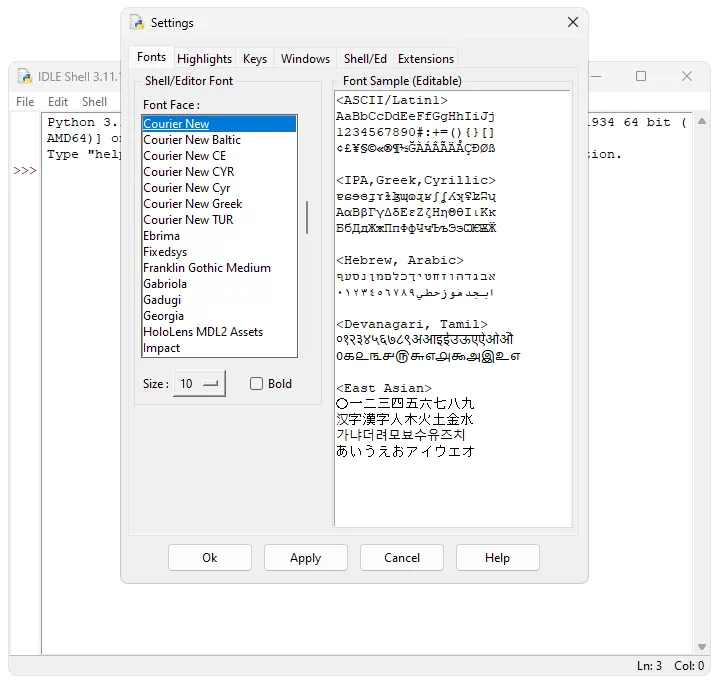Click the >>> prompt in IDLE Shell
Viewport: 716px width, 680px height.
(25, 170)
